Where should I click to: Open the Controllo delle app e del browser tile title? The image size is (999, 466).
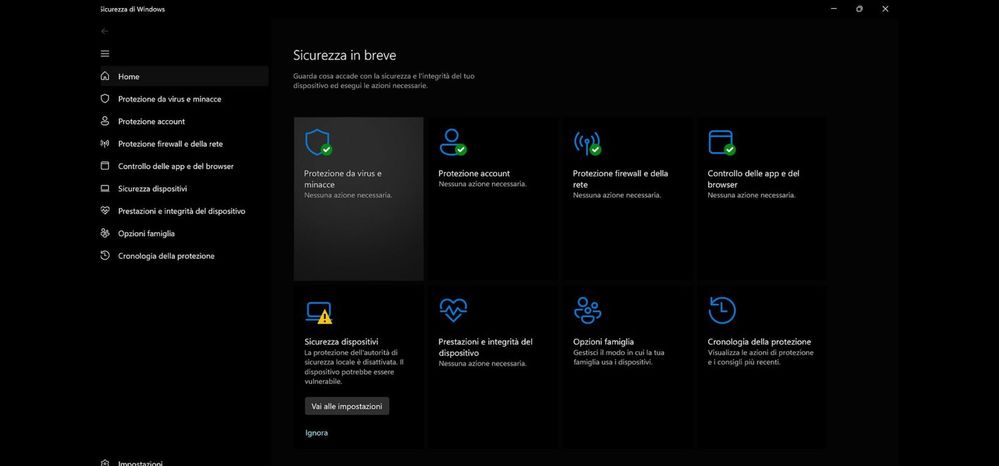(753, 179)
